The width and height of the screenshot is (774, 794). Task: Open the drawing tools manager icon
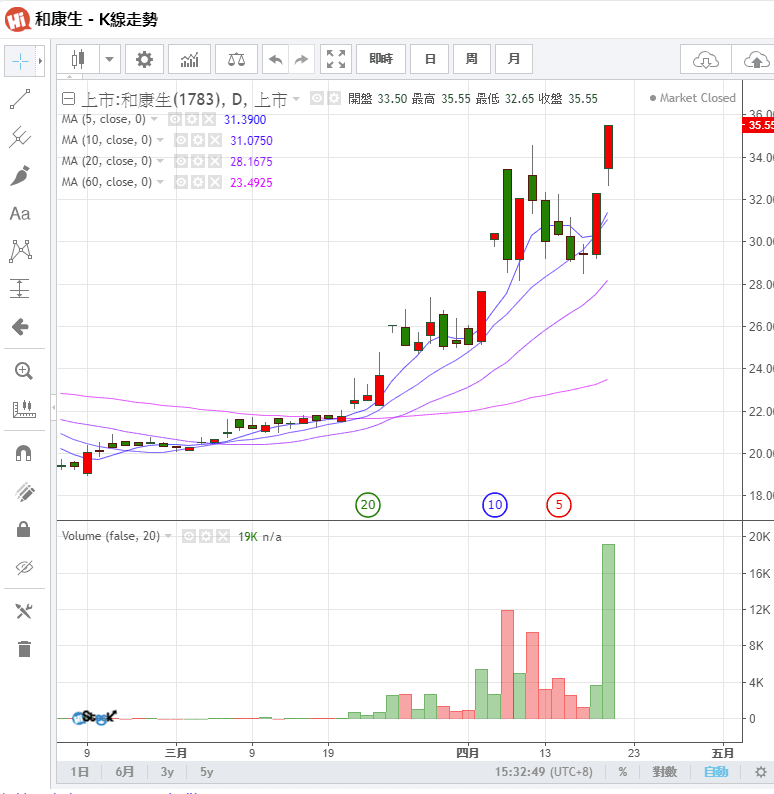[23, 611]
